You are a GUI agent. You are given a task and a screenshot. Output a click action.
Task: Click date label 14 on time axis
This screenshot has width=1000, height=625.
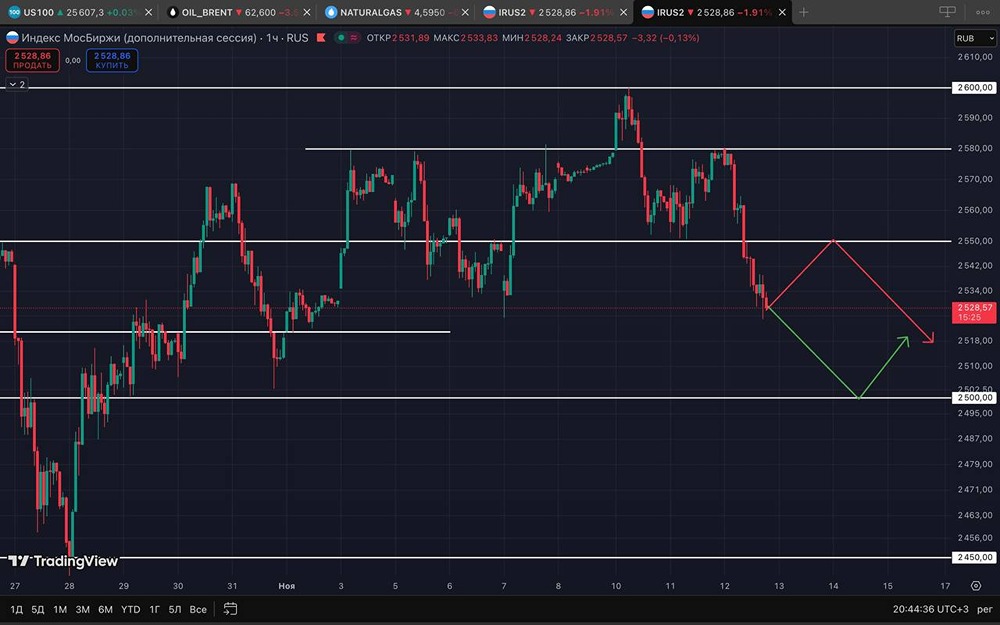tap(834, 585)
